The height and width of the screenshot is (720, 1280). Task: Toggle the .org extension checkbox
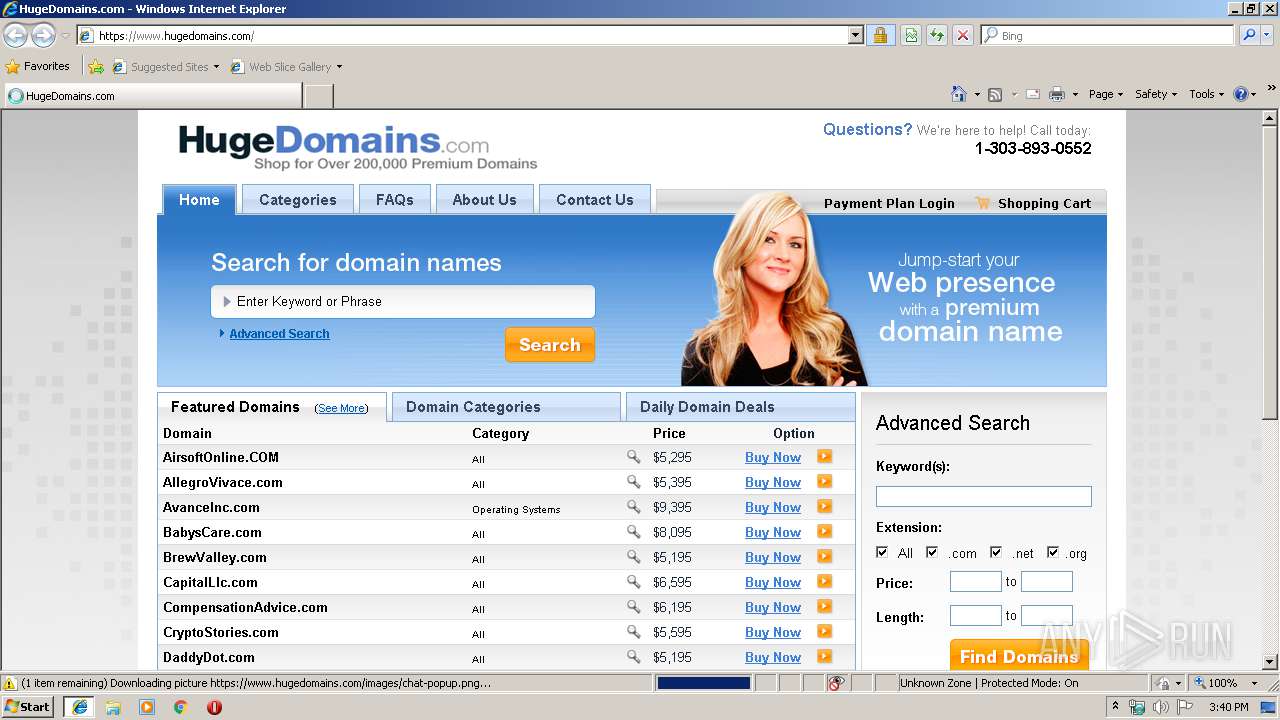[1053, 552]
